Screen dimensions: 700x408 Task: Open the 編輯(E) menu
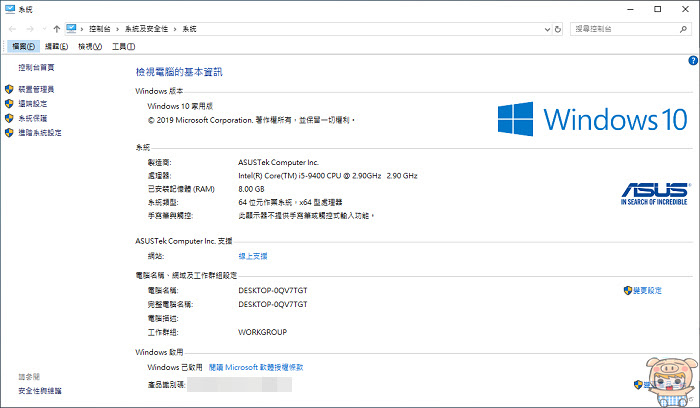(x=56, y=46)
